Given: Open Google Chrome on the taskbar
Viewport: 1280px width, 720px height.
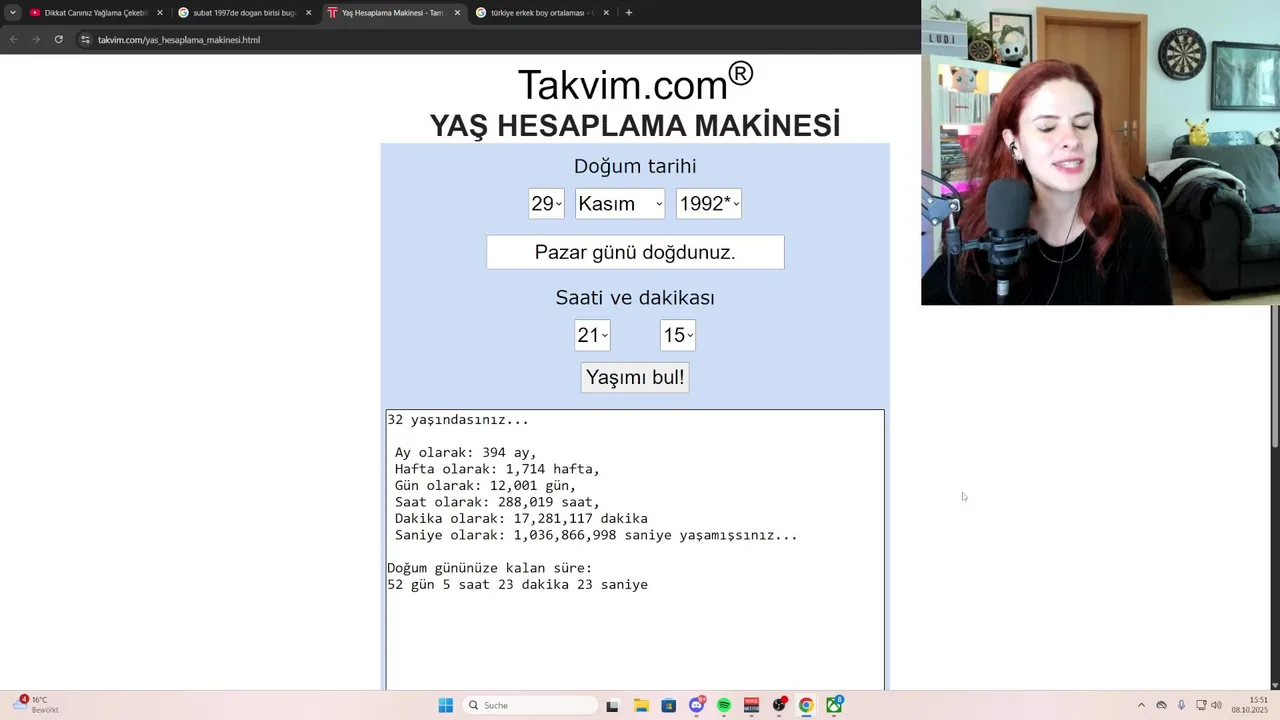Looking at the screenshot, I should point(806,705).
